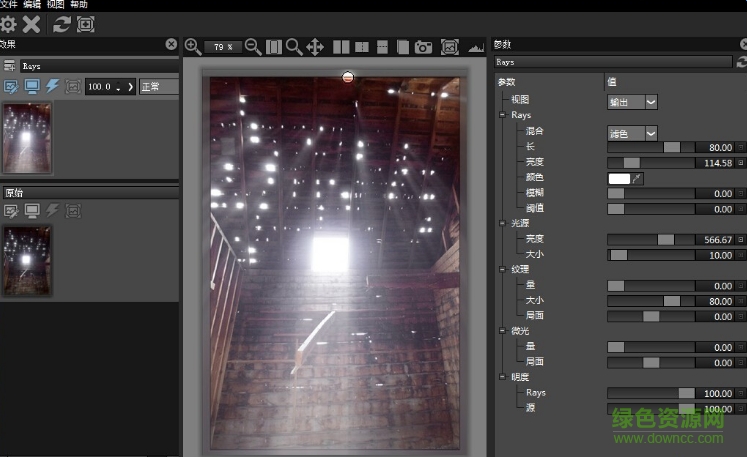The height and width of the screenshot is (457, 747).
Task: Click the refresh arrows icon in top toolbar
Action: click(x=62, y=23)
